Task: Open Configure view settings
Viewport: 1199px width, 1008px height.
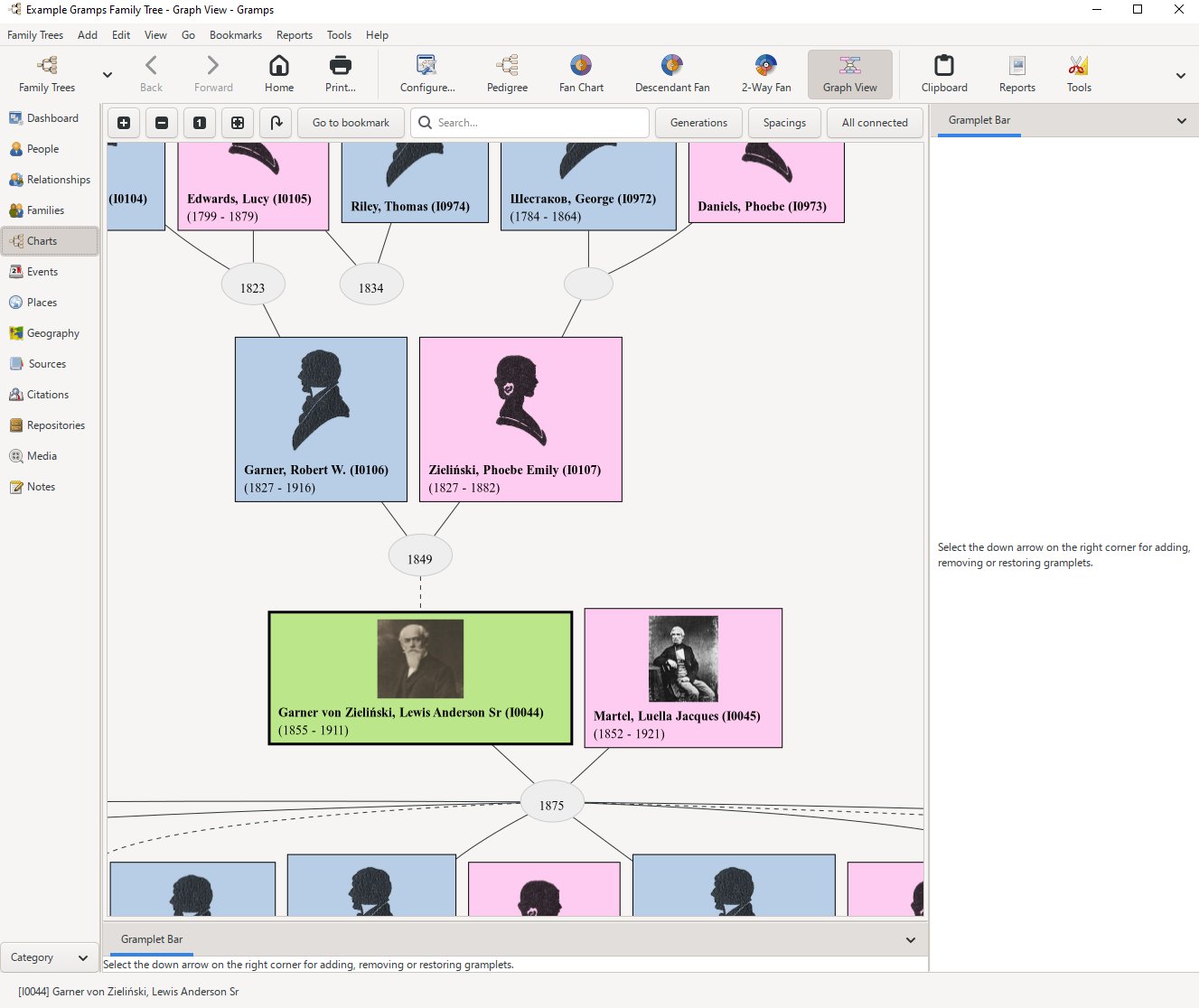Action: 427,74
